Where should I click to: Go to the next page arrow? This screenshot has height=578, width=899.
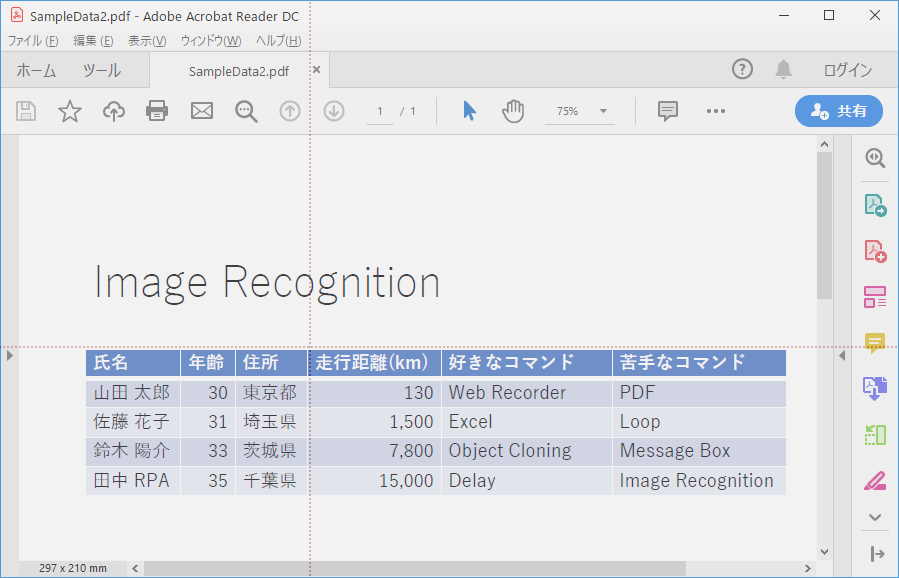[334, 111]
